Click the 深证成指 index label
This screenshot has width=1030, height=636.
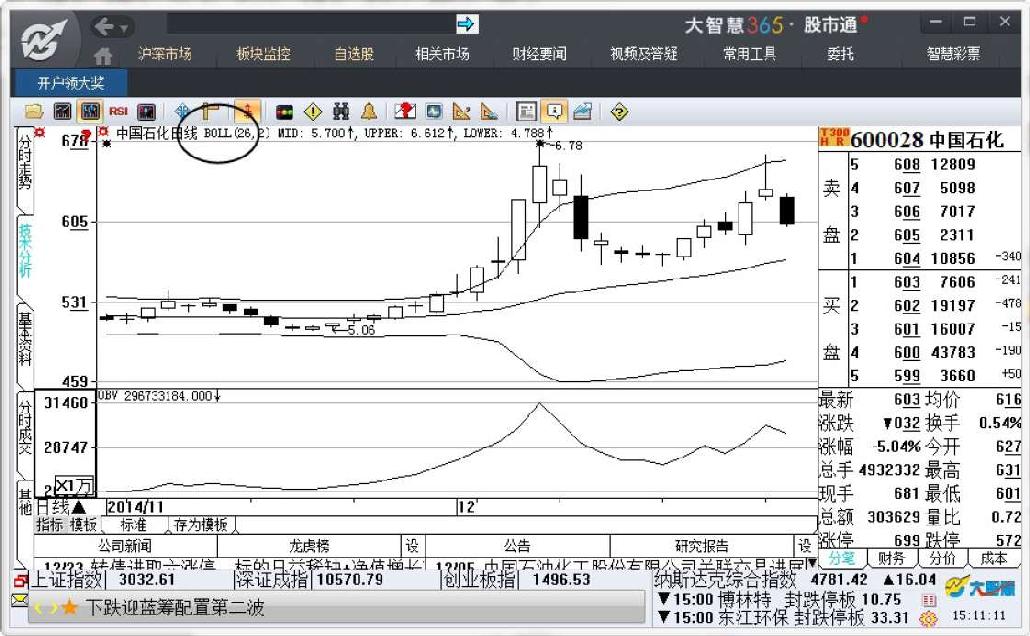click(271, 579)
